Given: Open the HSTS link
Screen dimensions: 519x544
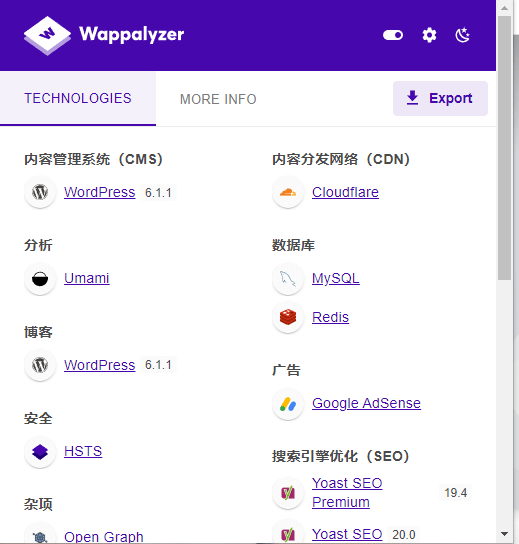Looking at the screenshot, I should pos(83,451).
